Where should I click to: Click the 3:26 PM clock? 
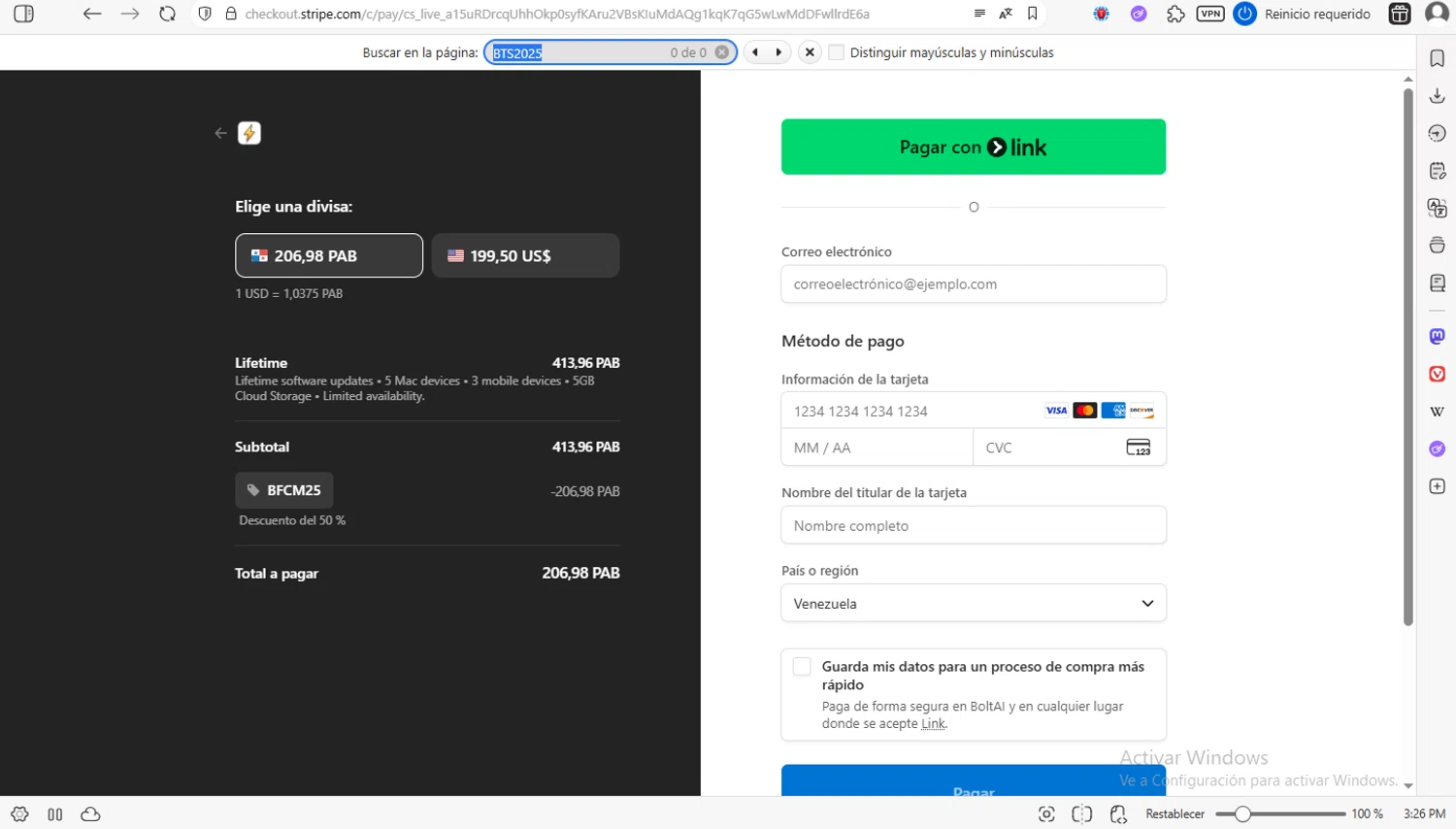(x=1424, y=814)
